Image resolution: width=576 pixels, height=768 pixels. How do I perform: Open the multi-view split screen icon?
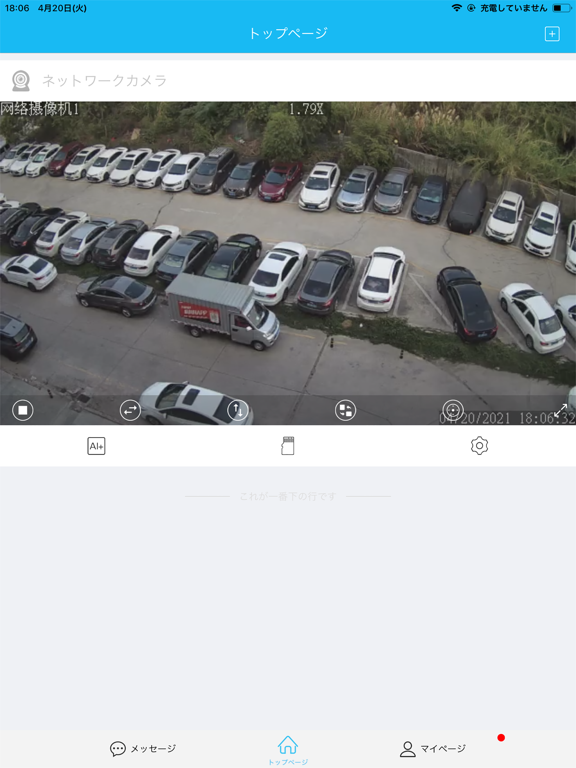[345, 410]
